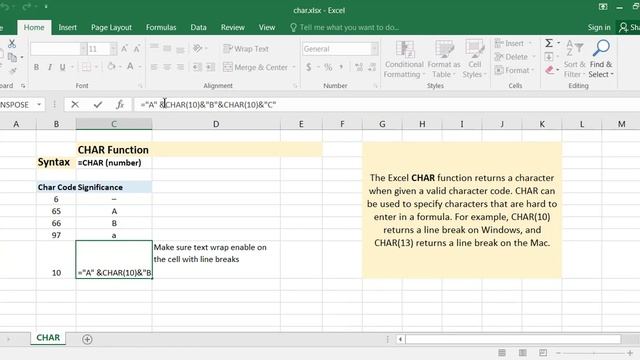Decrease font size with smaller A icon

137,49
